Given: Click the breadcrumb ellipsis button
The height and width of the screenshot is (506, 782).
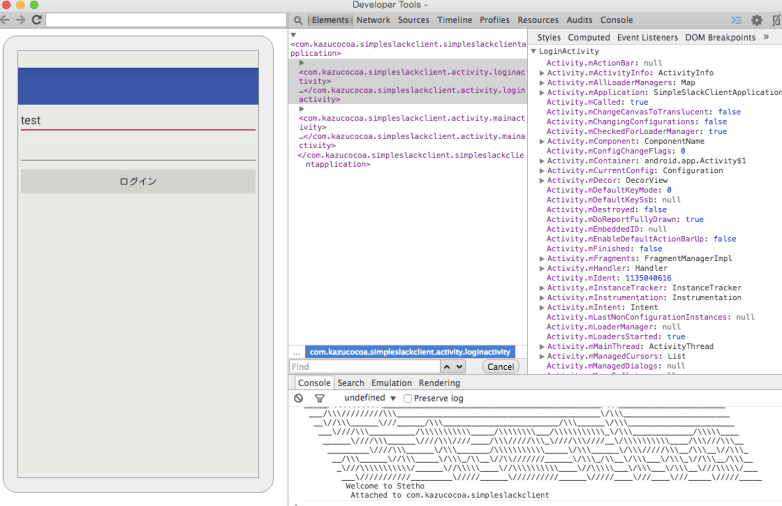Looking at the screenshot, I should 296,352.
